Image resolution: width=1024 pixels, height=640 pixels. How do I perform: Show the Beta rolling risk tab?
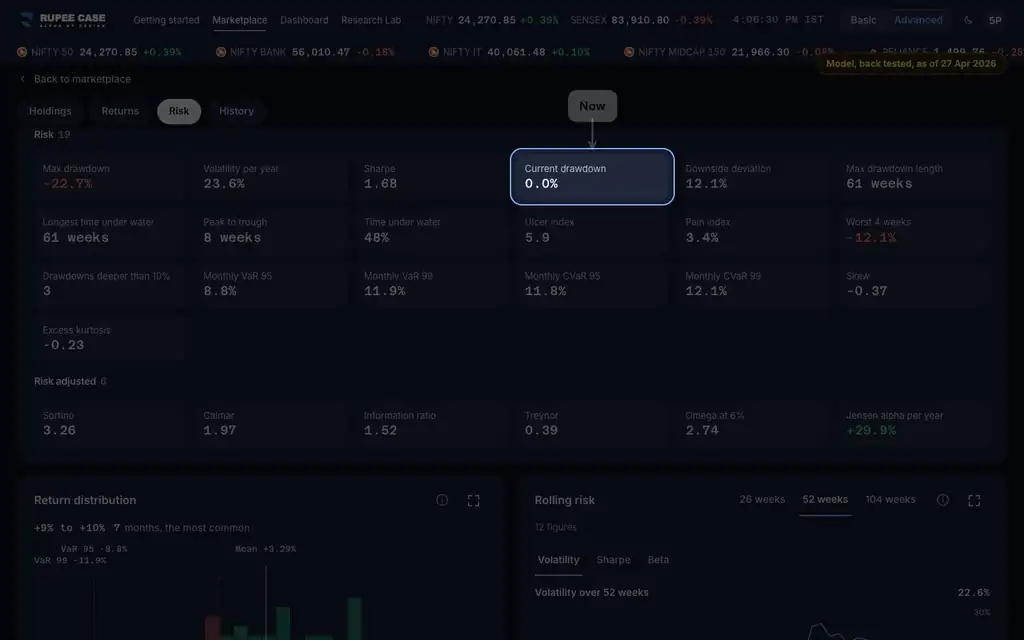point(658,560)
